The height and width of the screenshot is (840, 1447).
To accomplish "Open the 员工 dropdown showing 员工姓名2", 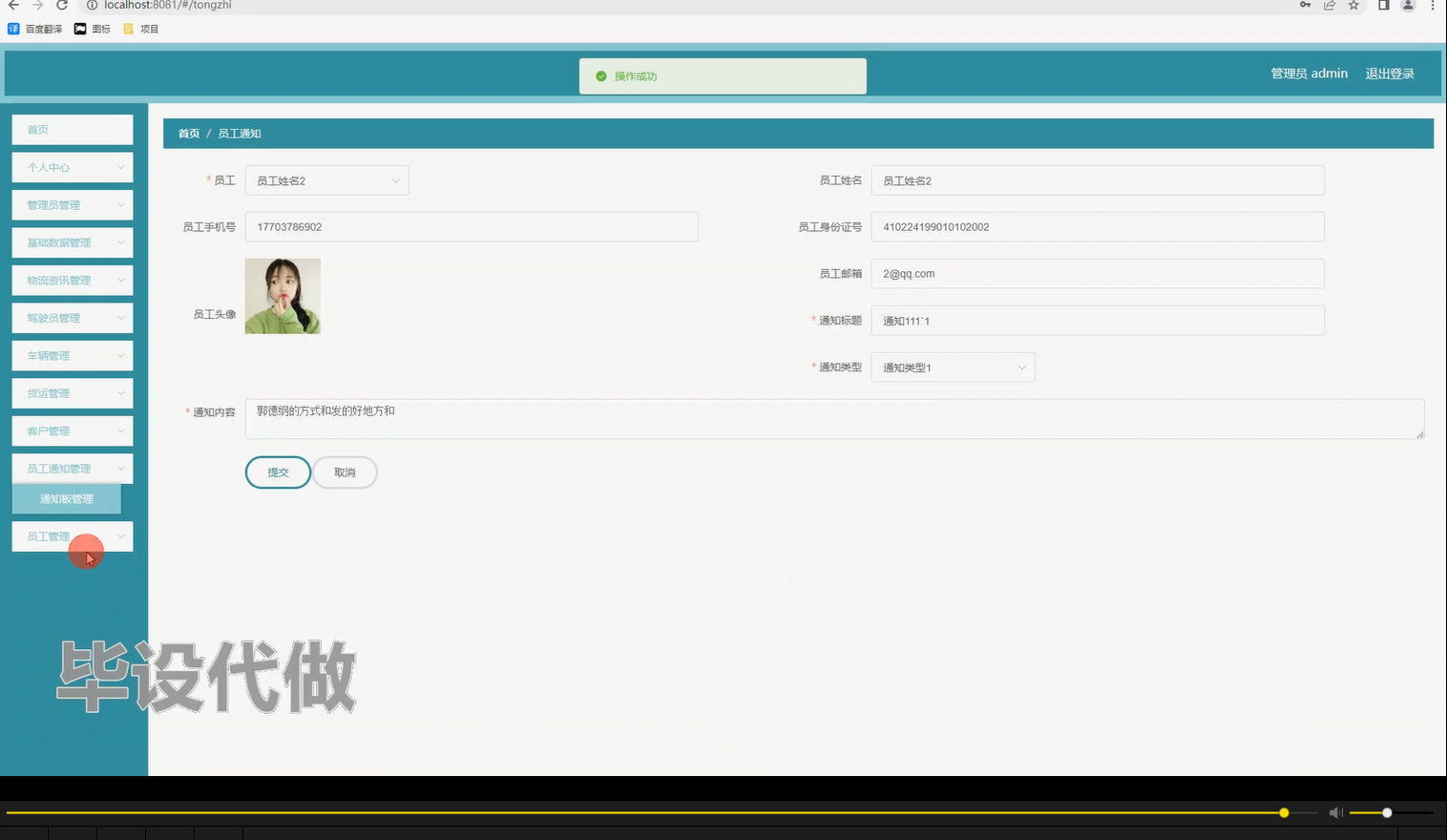I will coord(327,180).
